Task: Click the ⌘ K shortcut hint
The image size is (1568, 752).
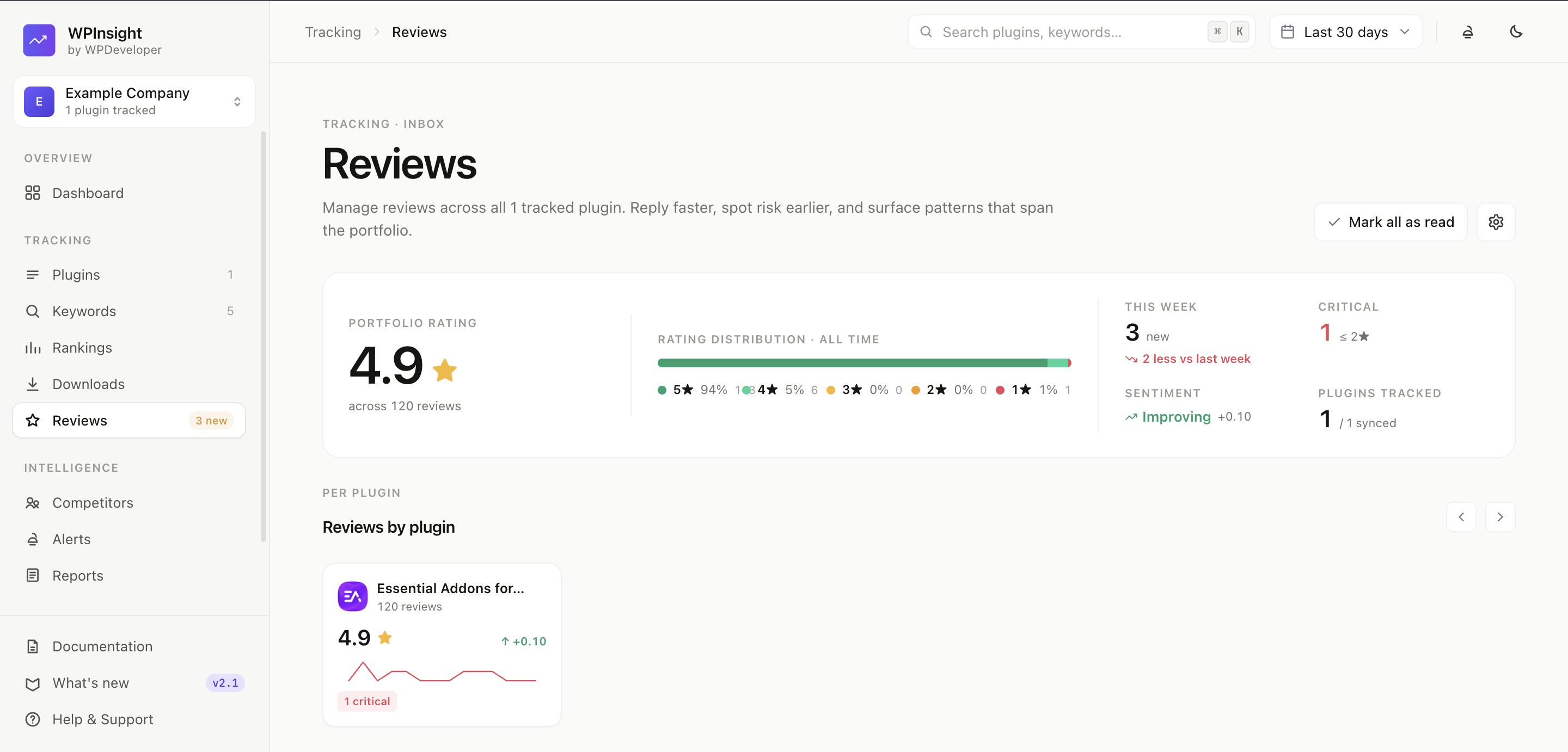Action: pos(1228,32)
